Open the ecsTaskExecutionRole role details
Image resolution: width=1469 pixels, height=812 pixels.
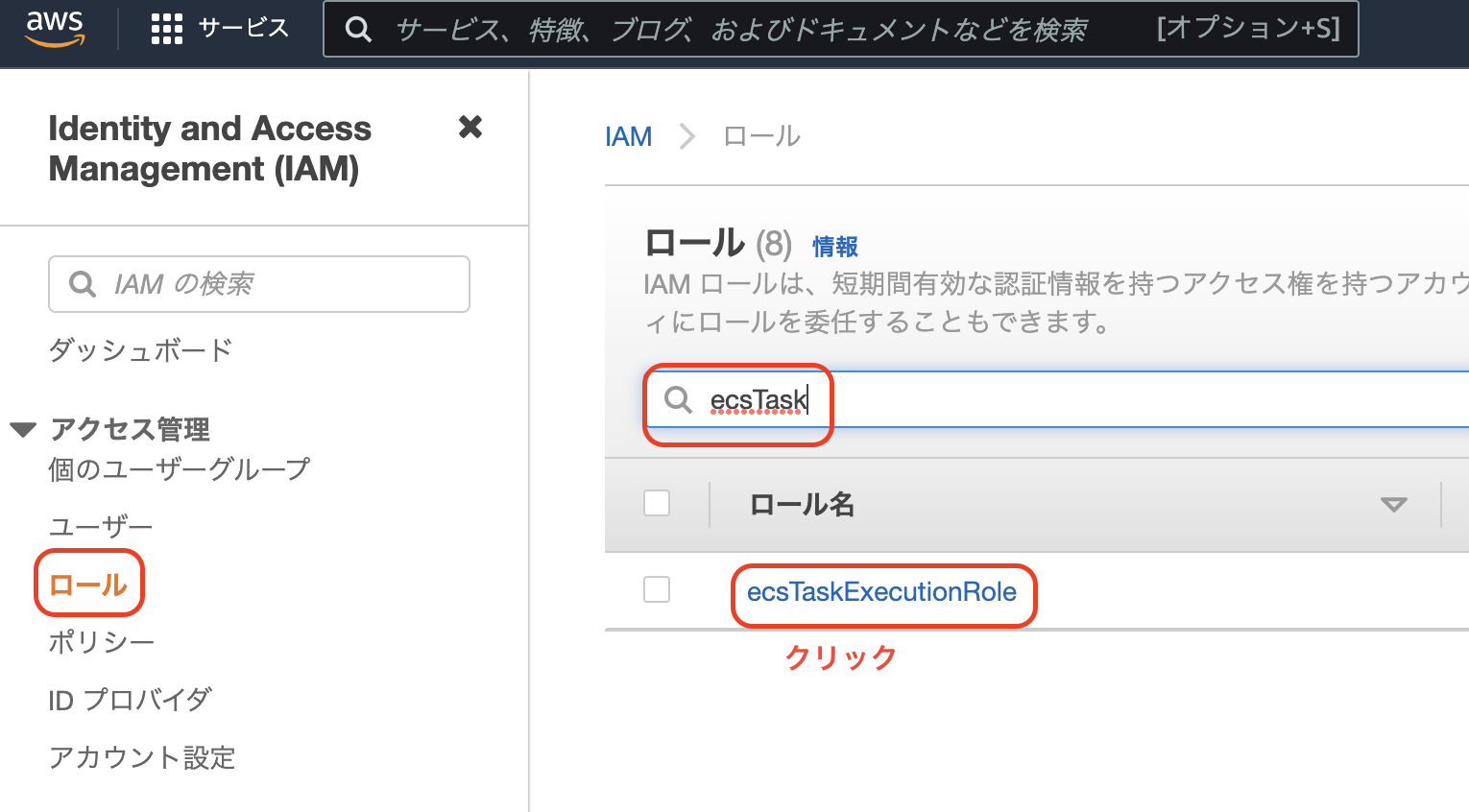[882, 592]
